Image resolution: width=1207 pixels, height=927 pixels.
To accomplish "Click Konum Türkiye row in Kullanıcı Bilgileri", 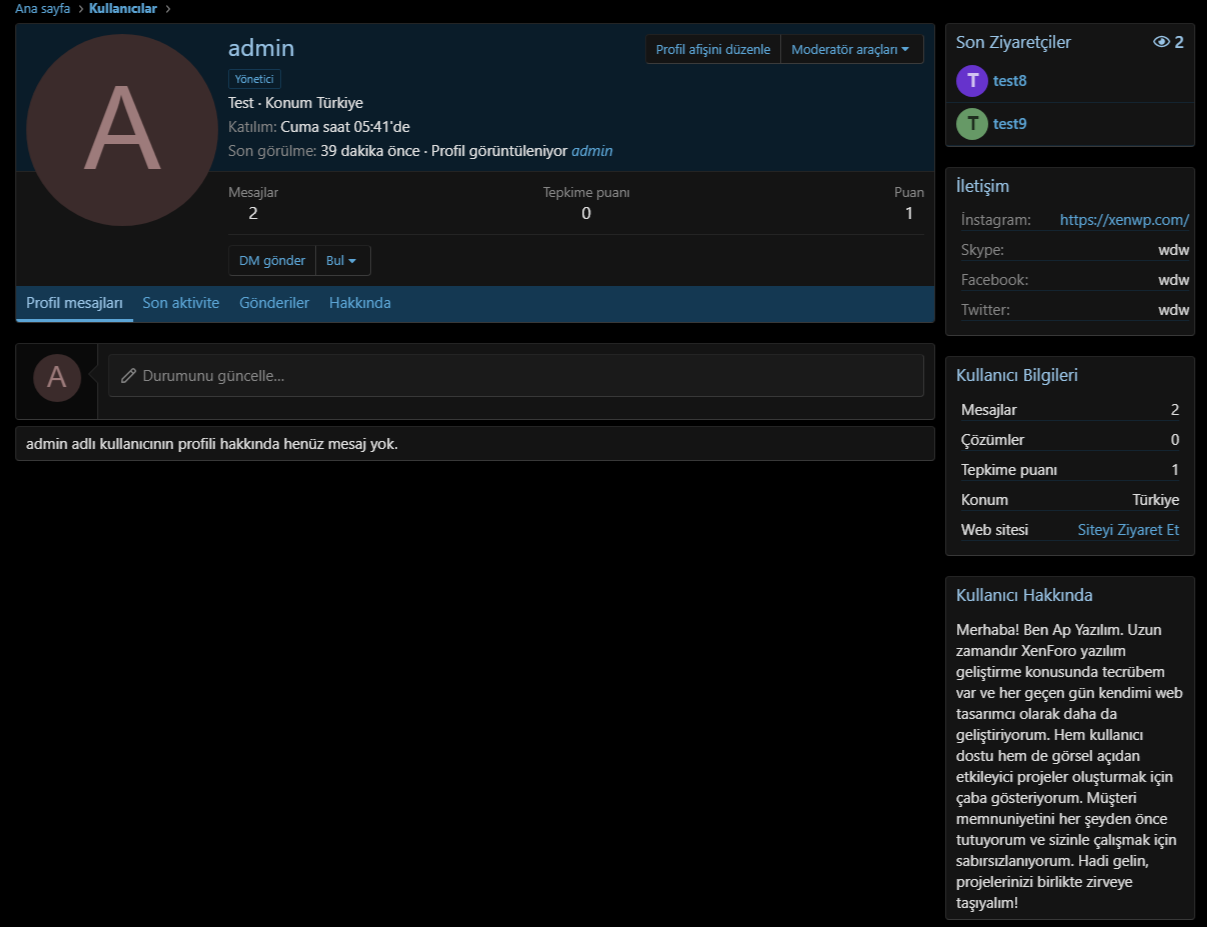I will coord(1070,500).
